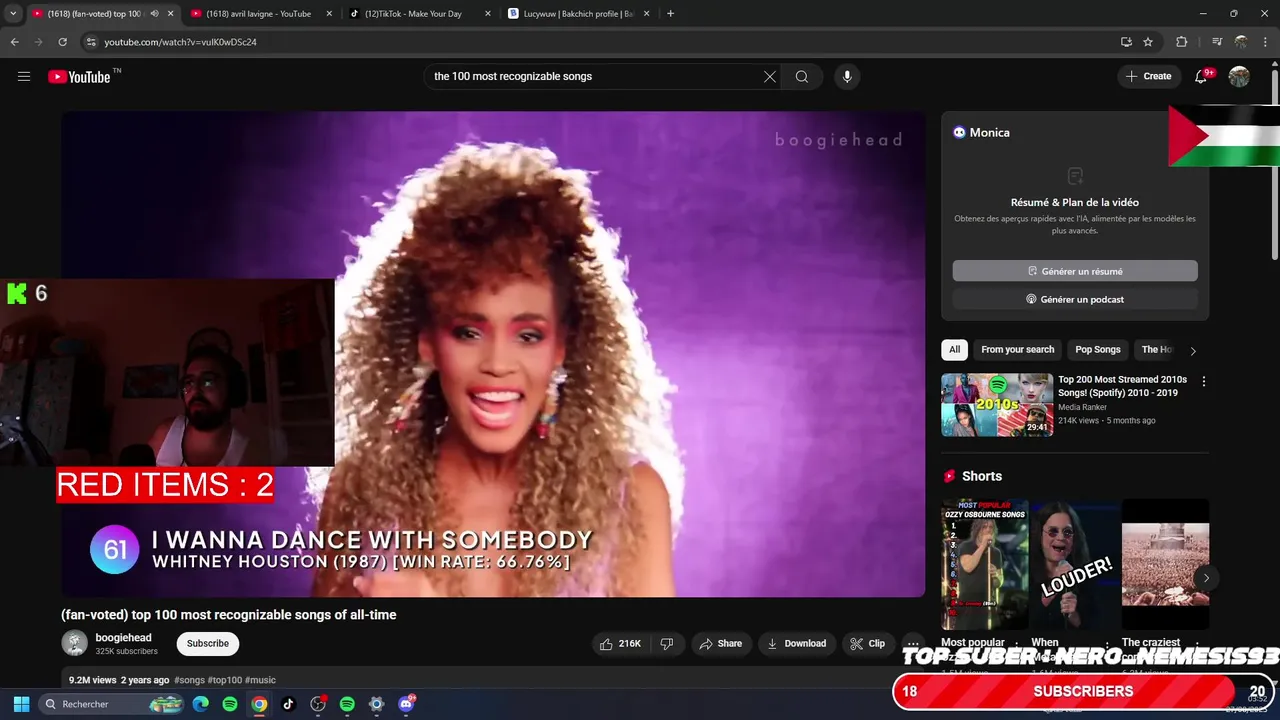Reload the page with Chrome refresh icon

tap(62, 42)
